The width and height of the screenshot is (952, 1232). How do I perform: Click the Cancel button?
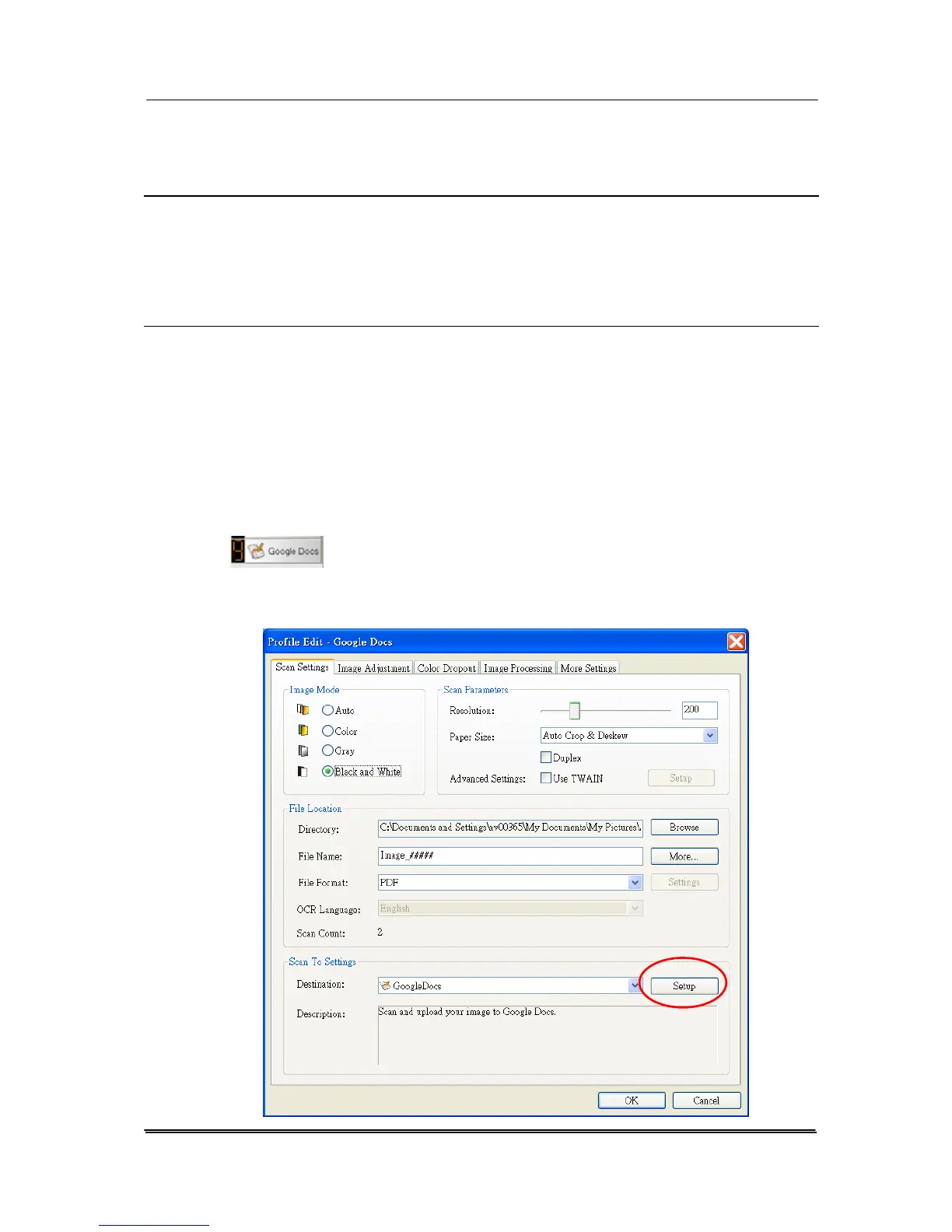706,1101
